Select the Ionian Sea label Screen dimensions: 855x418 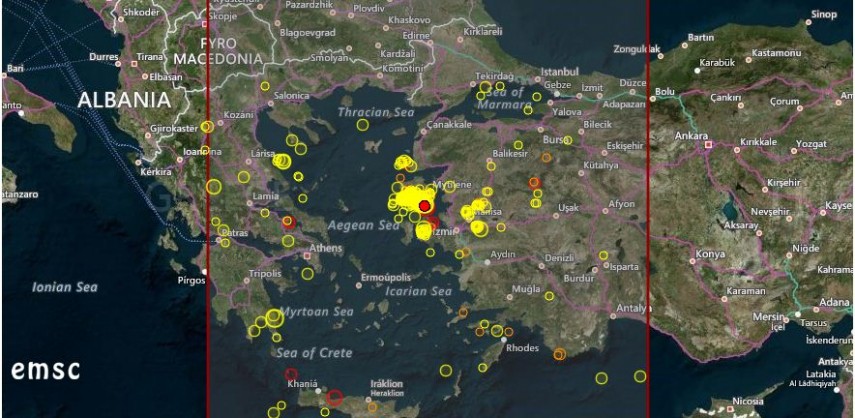65,288
